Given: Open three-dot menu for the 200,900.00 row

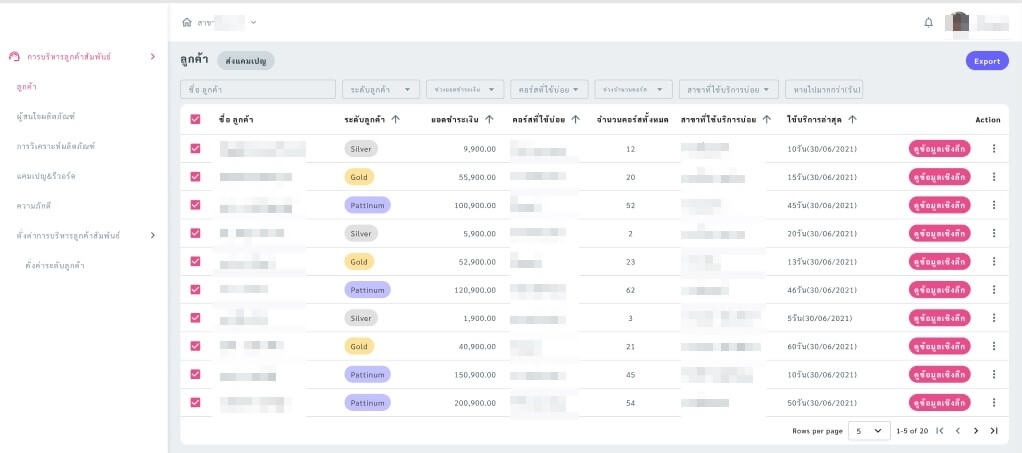Looking at the screenshot, I should pos(994,402).
